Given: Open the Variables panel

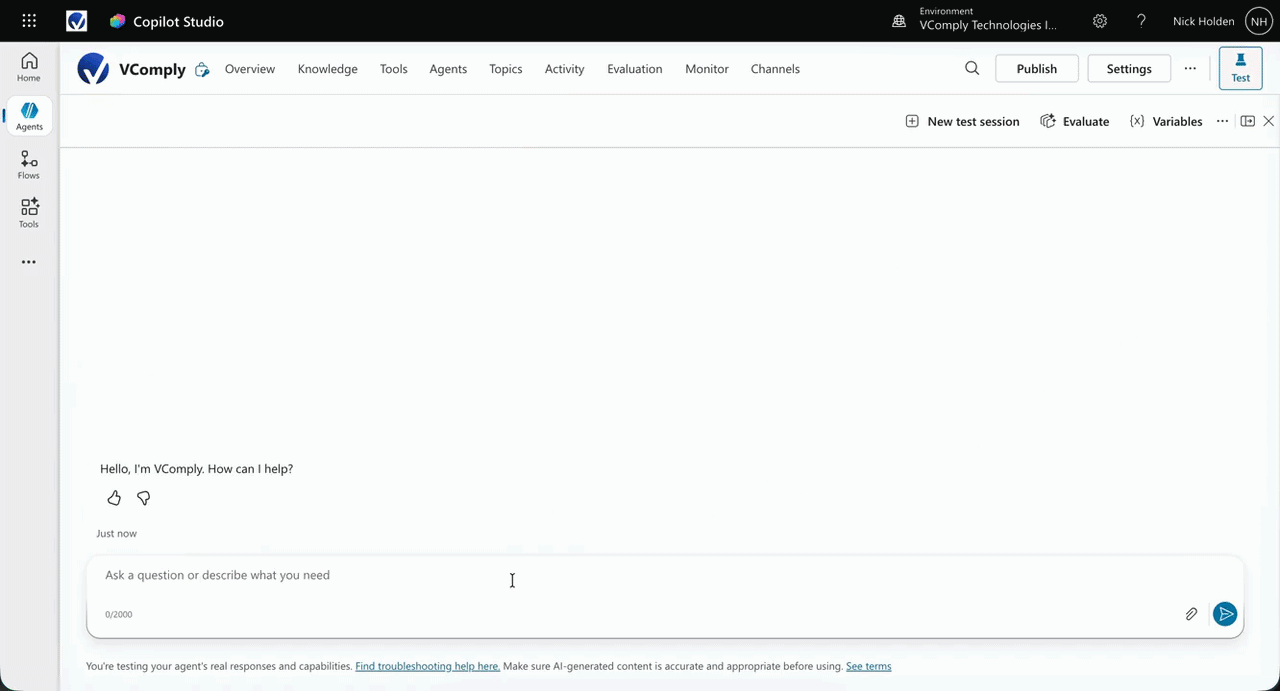Looking at the screenshot, I should coord(1166,121).
